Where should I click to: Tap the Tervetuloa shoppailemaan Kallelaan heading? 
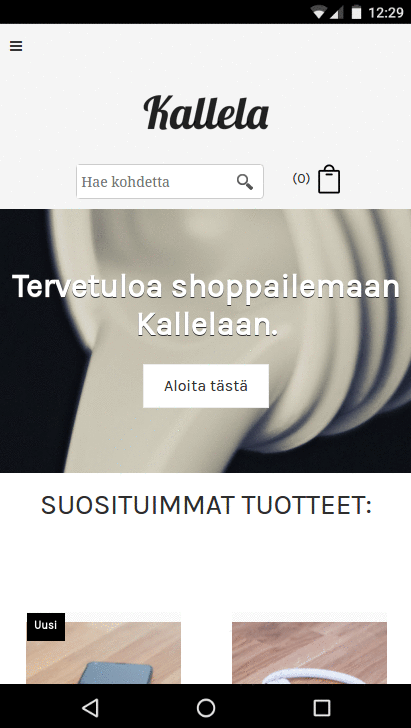tap(206, 305)
